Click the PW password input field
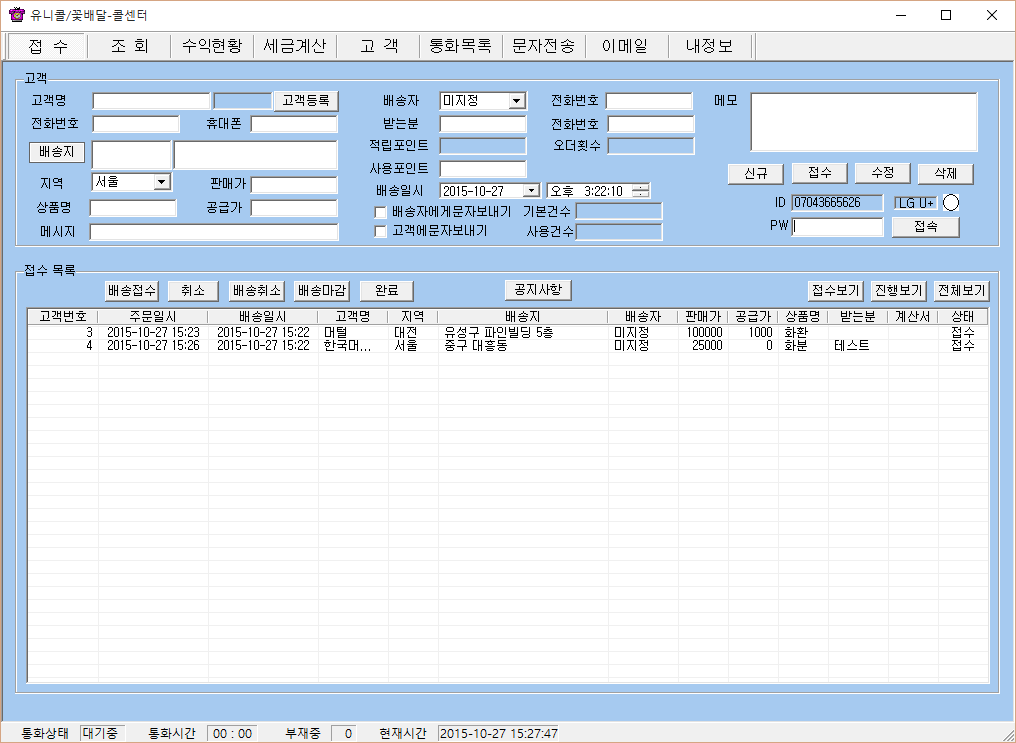The height and width of the screenshot is (743, 1016). coord(838,227)
